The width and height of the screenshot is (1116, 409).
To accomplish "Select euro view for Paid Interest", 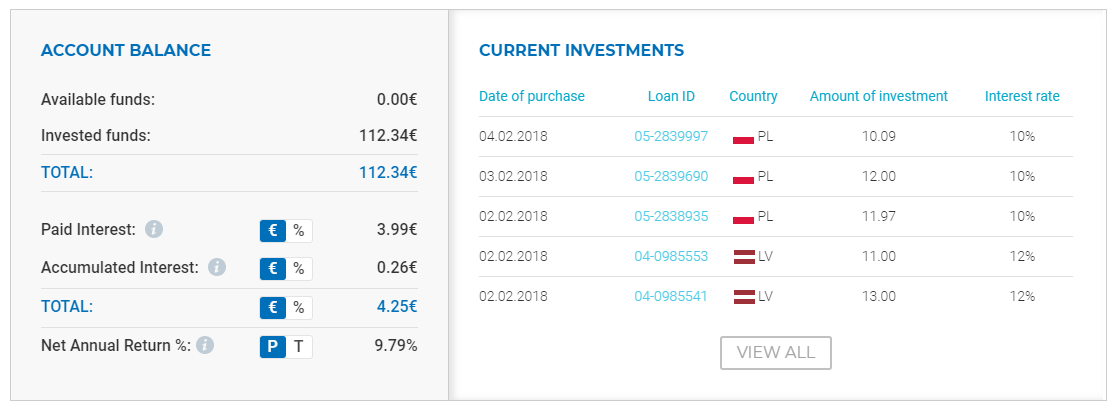I will coord(273,230).
